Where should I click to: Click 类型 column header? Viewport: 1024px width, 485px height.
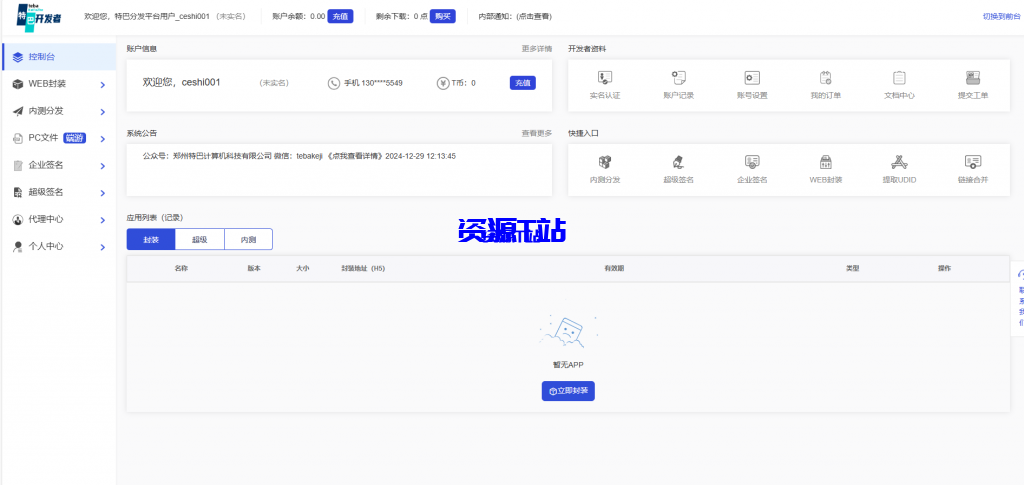(852, 268)
